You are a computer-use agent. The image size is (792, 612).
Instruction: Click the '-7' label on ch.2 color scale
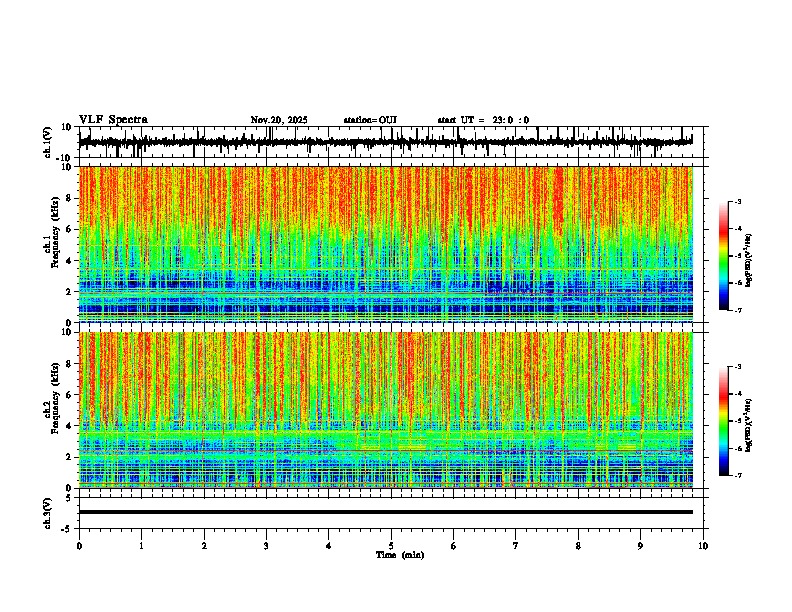tap(737, 475)
